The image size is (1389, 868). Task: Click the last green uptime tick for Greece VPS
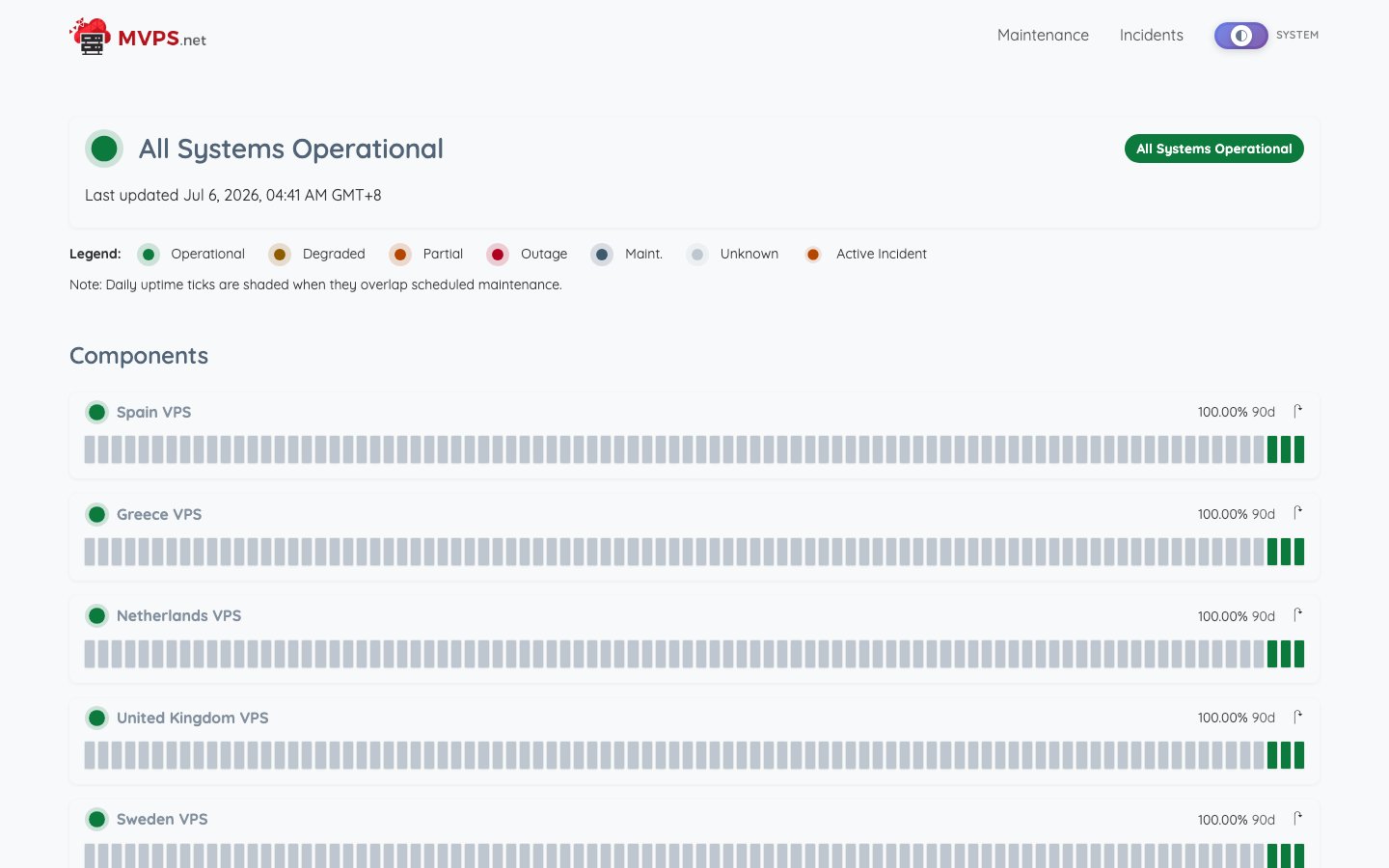coord(1299,552)
